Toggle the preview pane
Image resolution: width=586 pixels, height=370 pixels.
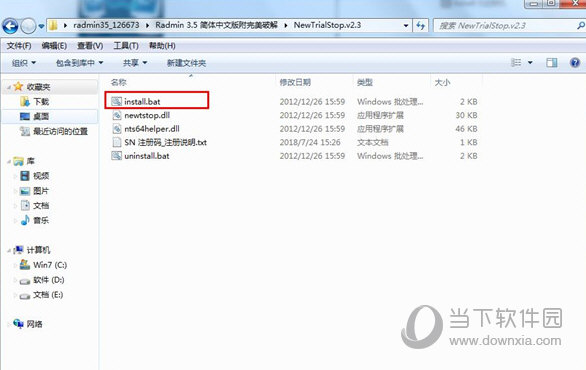552,62
